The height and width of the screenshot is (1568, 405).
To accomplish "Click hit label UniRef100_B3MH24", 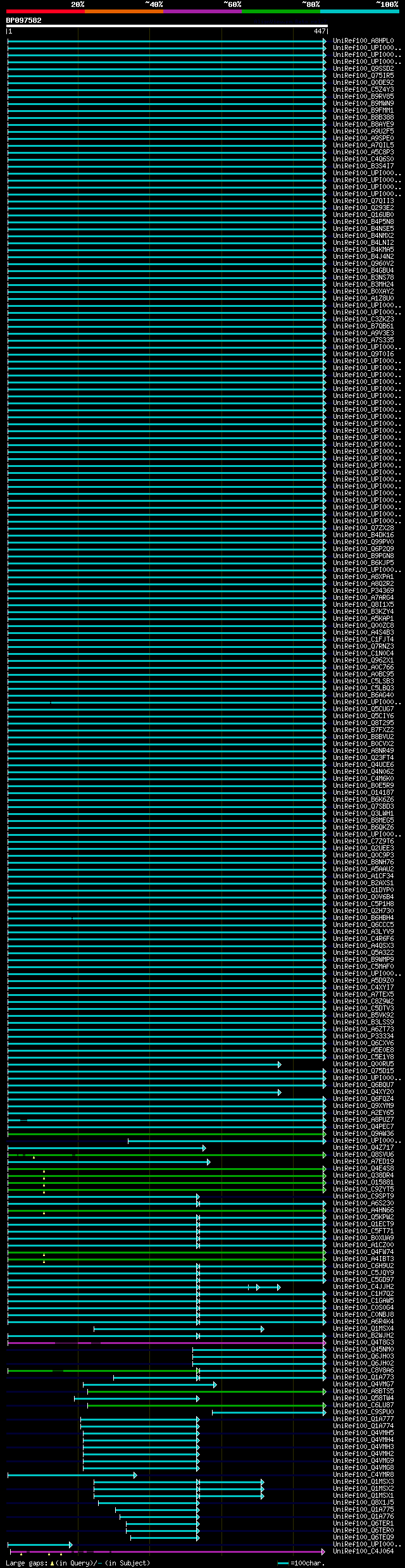I will [363, 285].
